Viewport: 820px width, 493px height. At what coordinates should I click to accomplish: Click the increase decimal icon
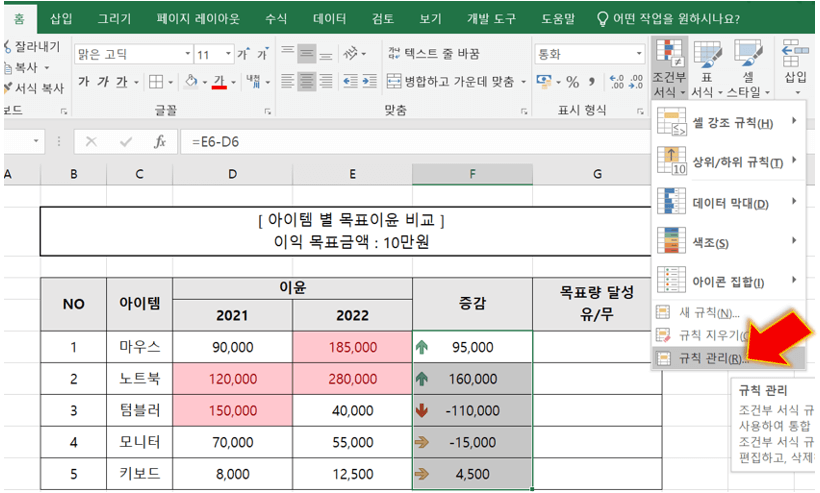point(617,82)
